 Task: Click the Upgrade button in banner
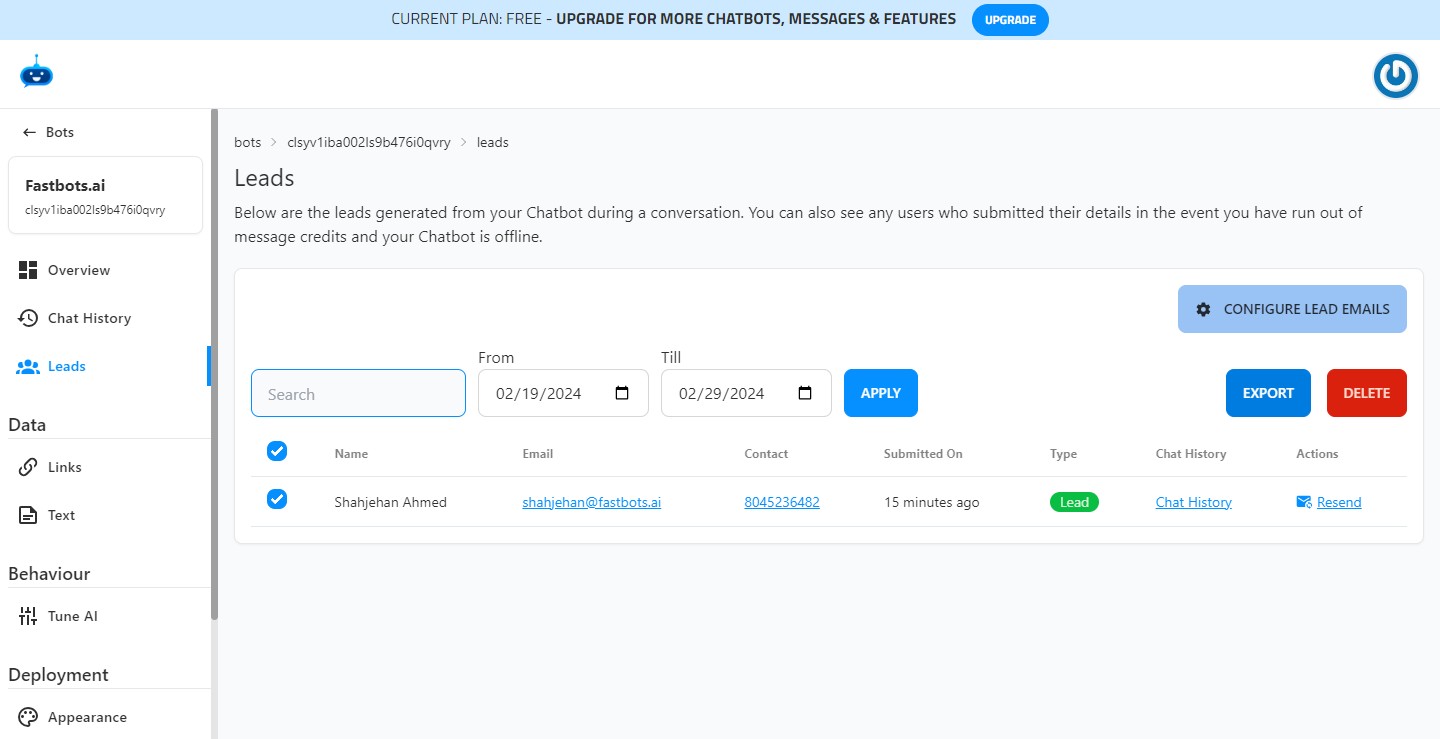point(1010,20)
